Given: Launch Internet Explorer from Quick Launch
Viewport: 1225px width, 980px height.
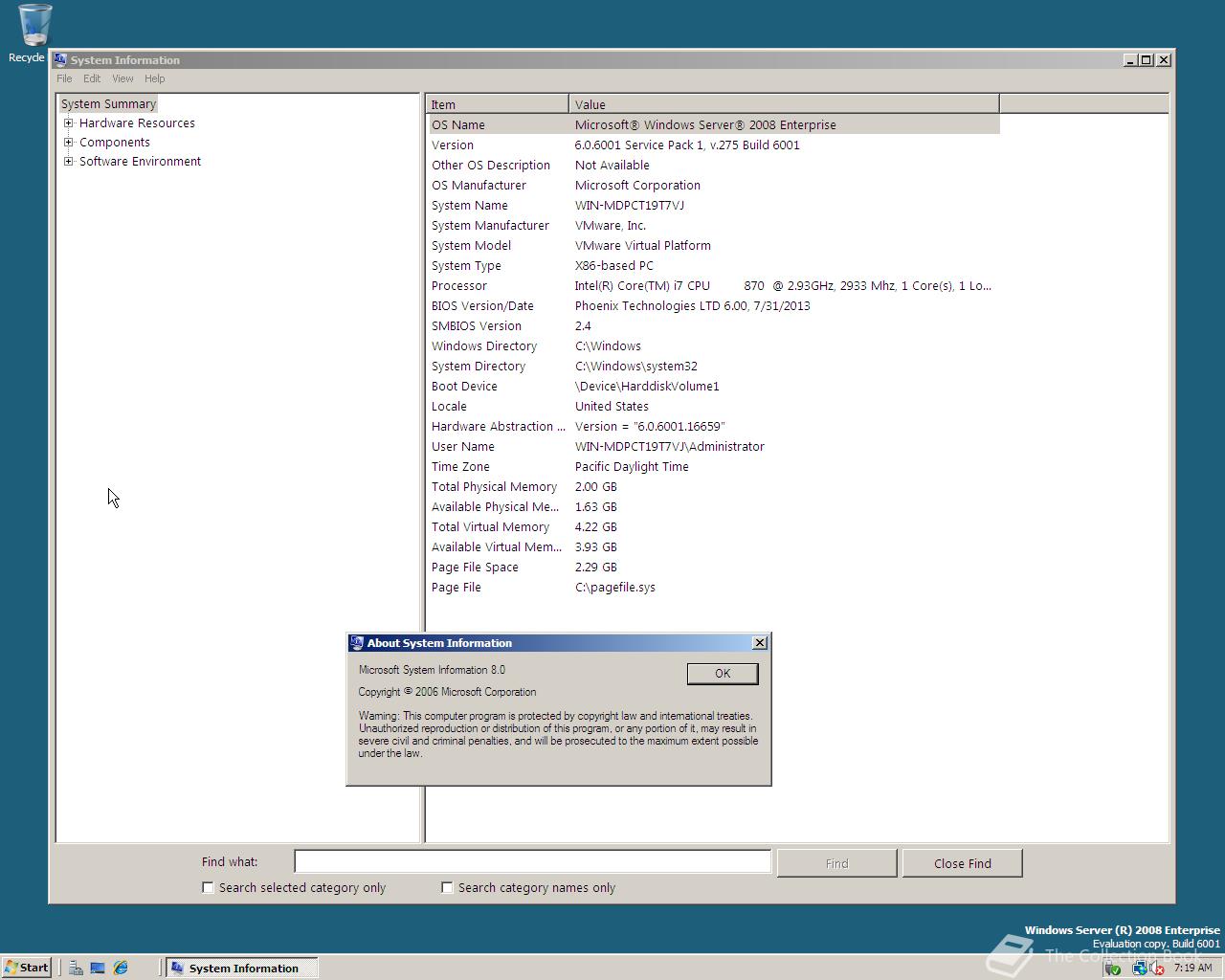Looking at the screenshot, I should click(x=121, y=968).
